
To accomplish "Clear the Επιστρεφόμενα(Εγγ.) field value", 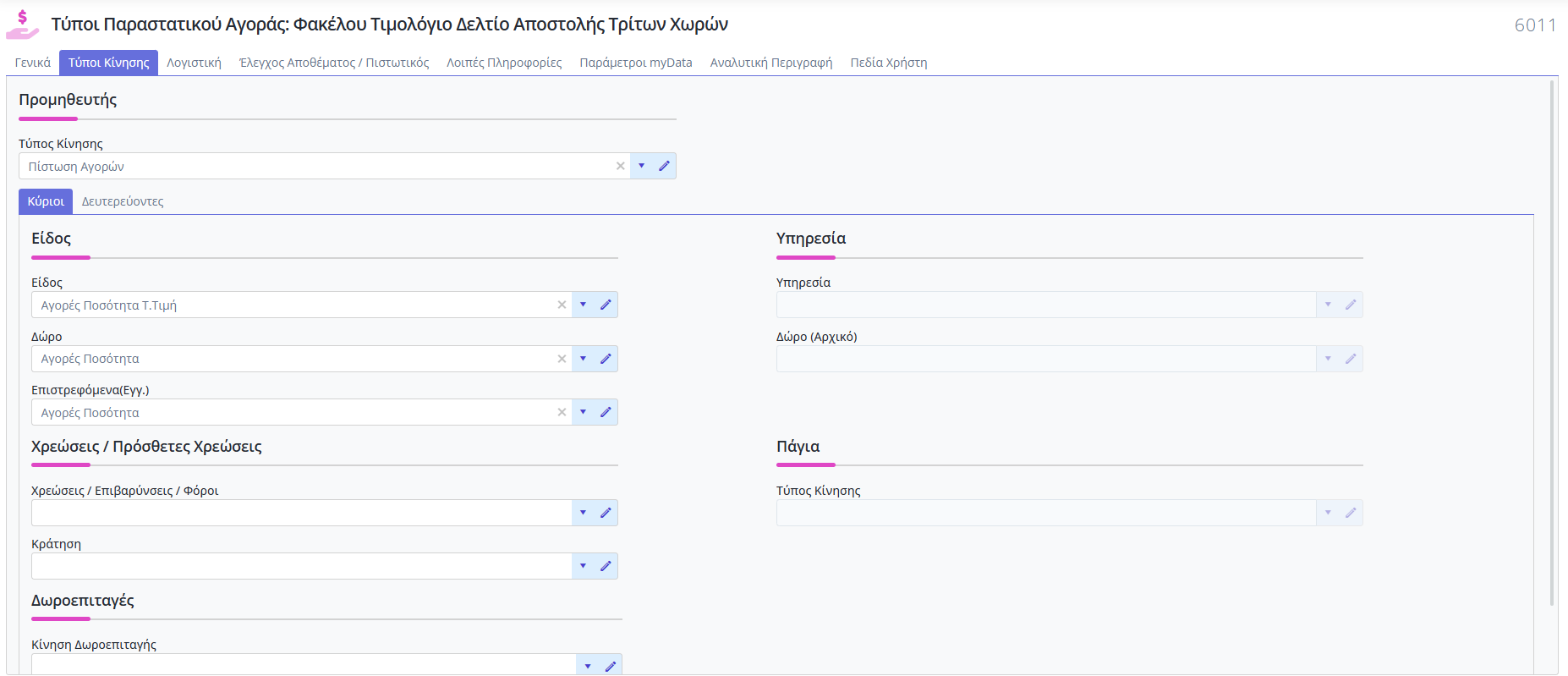I will tap(562, 412).
